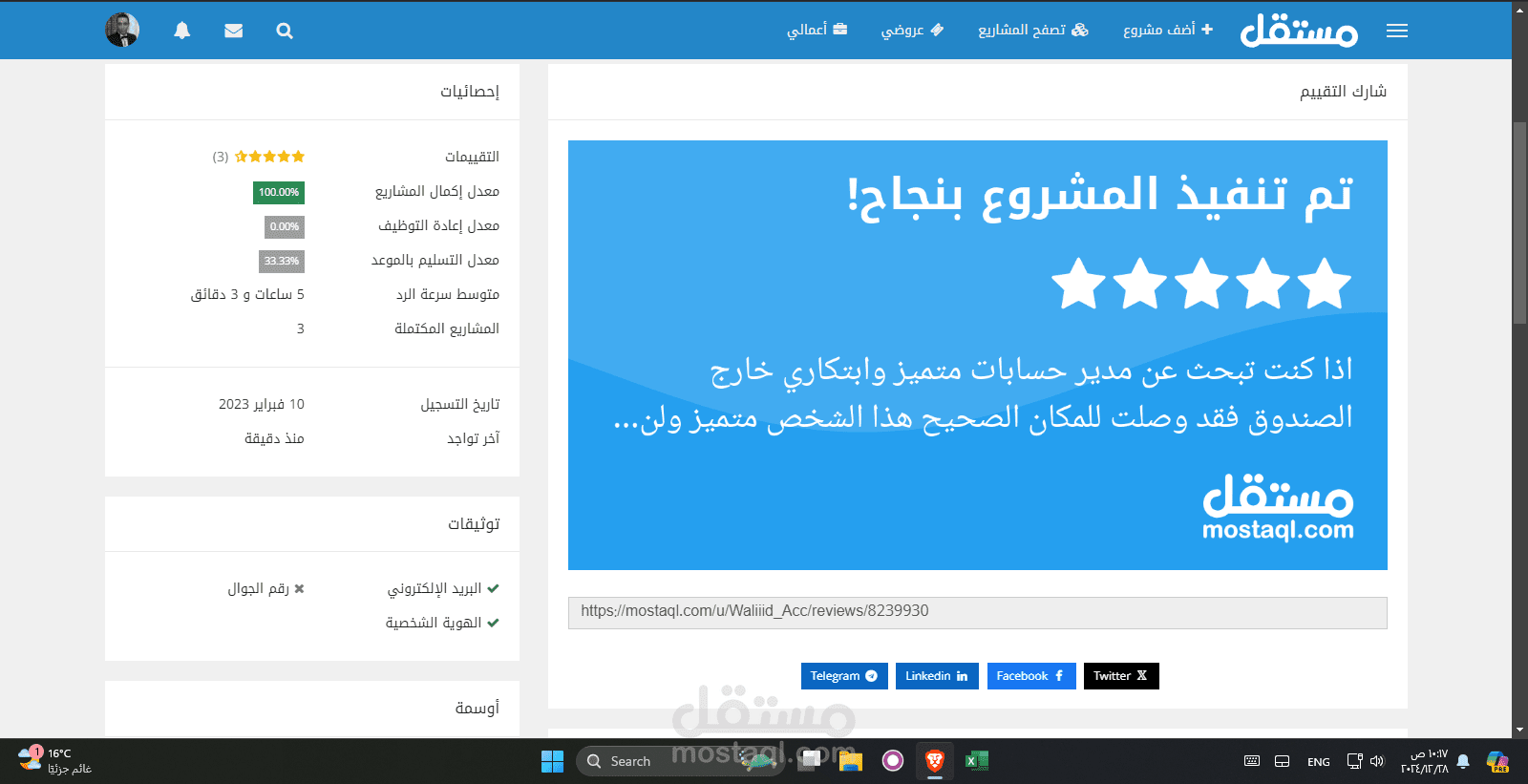The width and height of the screenshot is (1528, 784).
Task: Click the أوسمة panel heading
Action: click(477, 708)
